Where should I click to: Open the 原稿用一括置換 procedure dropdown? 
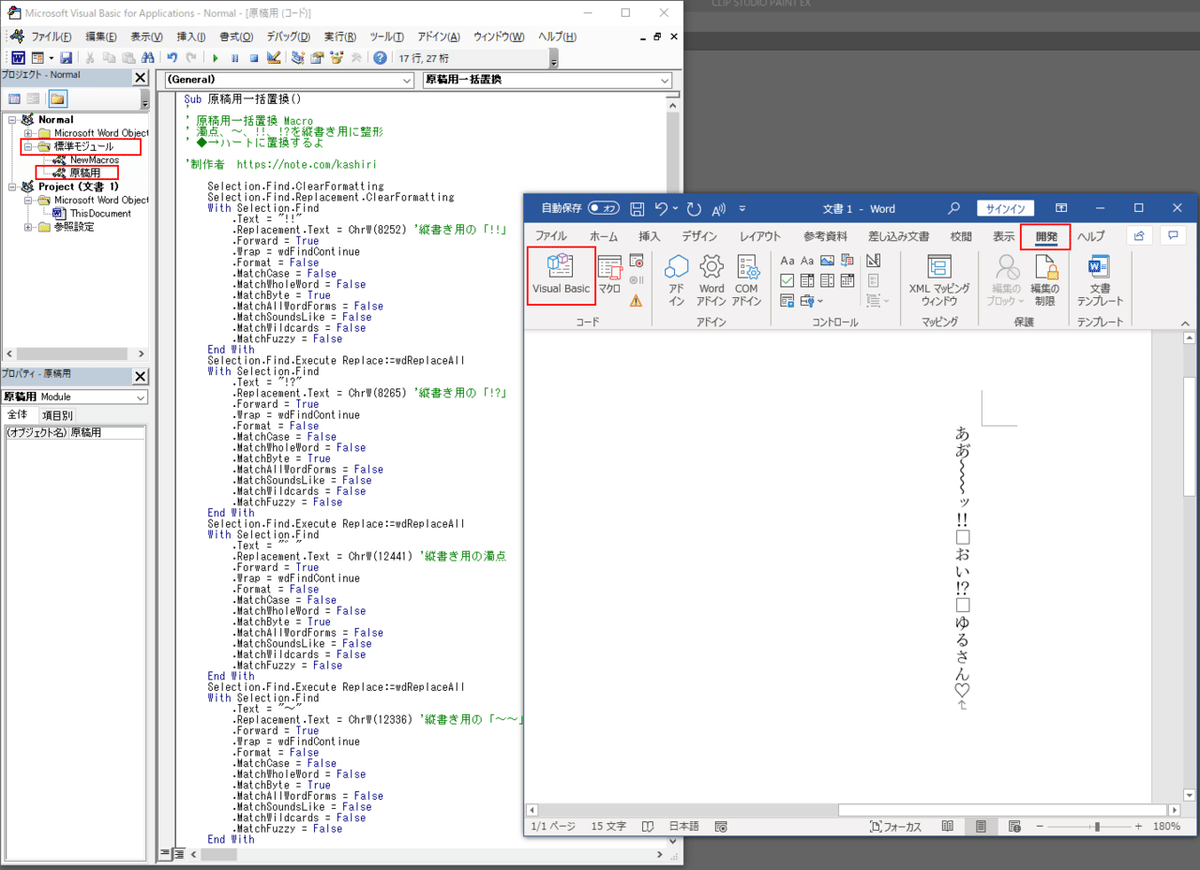point(666,80)
